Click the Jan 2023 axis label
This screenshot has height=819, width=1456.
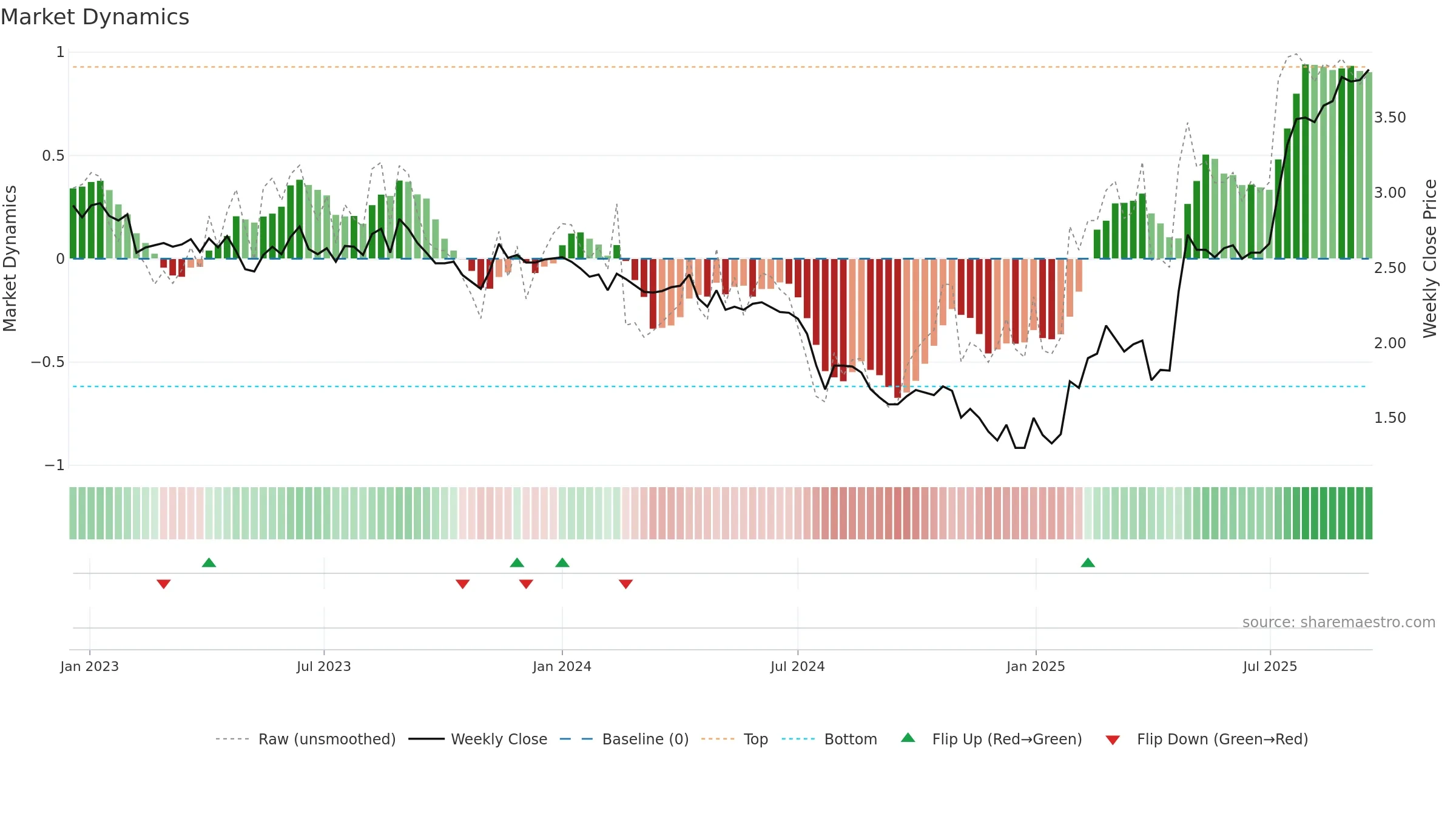coord(90,666)
